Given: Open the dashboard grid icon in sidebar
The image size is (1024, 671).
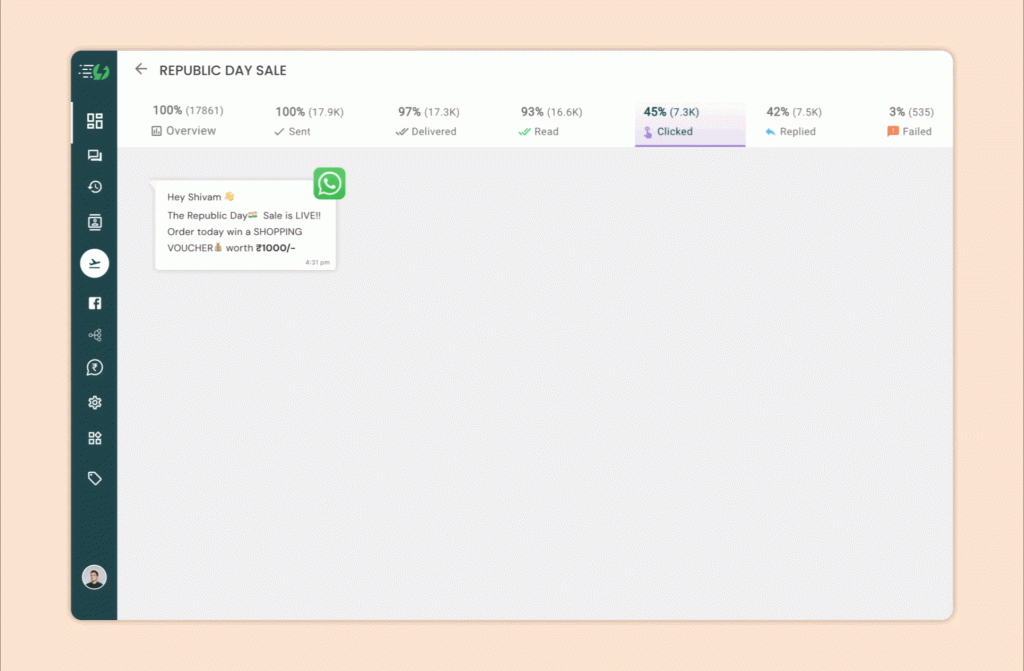Looking at the screenshot, I should click(x=95, y=121).
